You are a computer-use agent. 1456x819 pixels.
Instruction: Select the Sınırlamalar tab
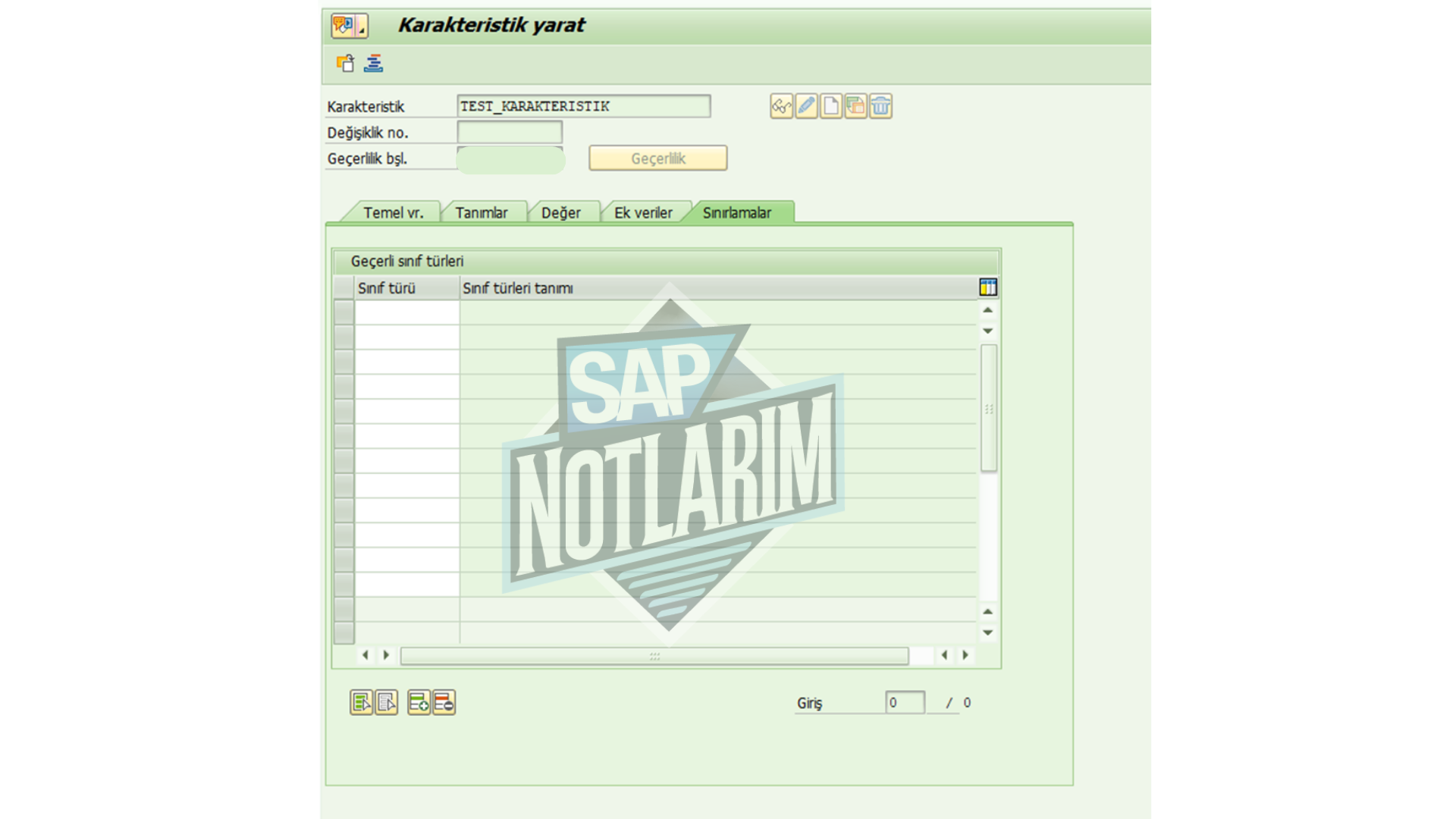click(736, 213)
